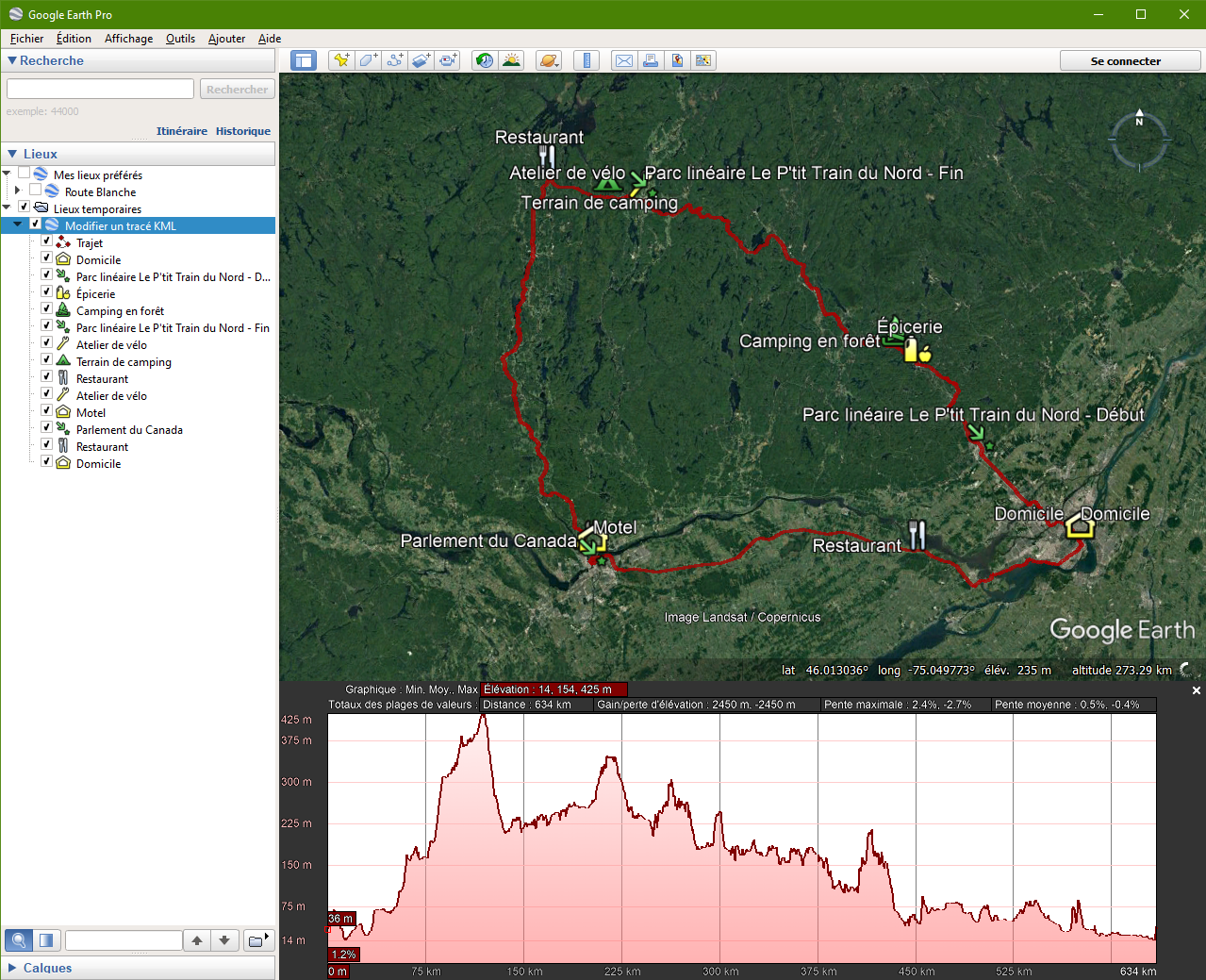Screen dimensions: 1206x980
Task: Close the elevation profile with the X
Action: click(1197, 690)
